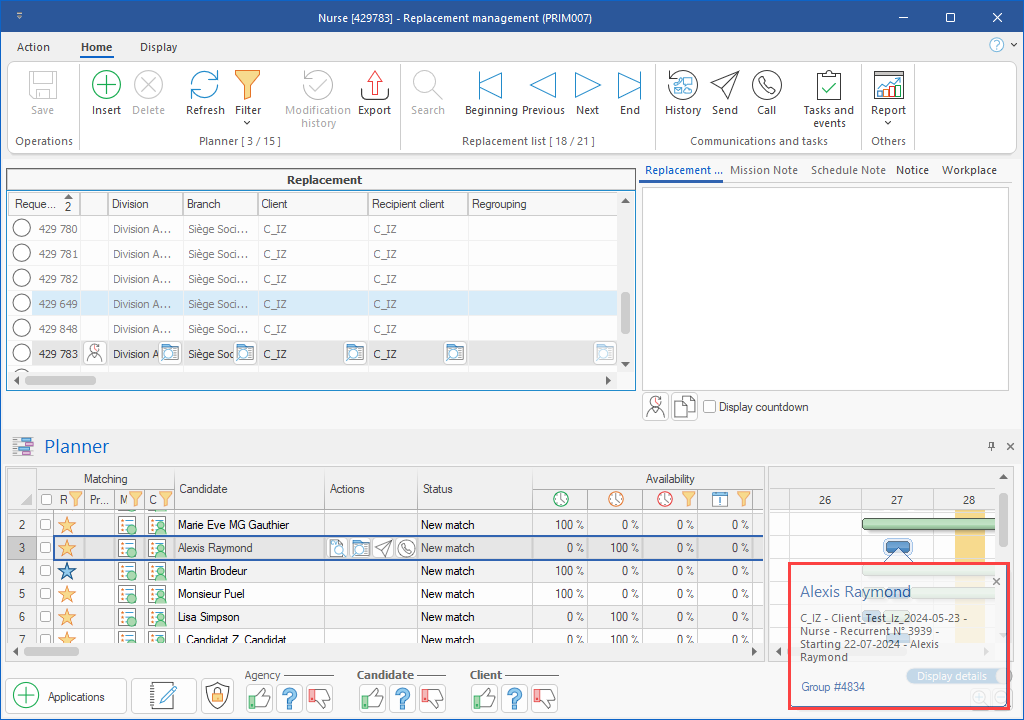The image size is (1024, 720).
Task: Expand the quick access toolbar dropdown
Action: point(19,17)
